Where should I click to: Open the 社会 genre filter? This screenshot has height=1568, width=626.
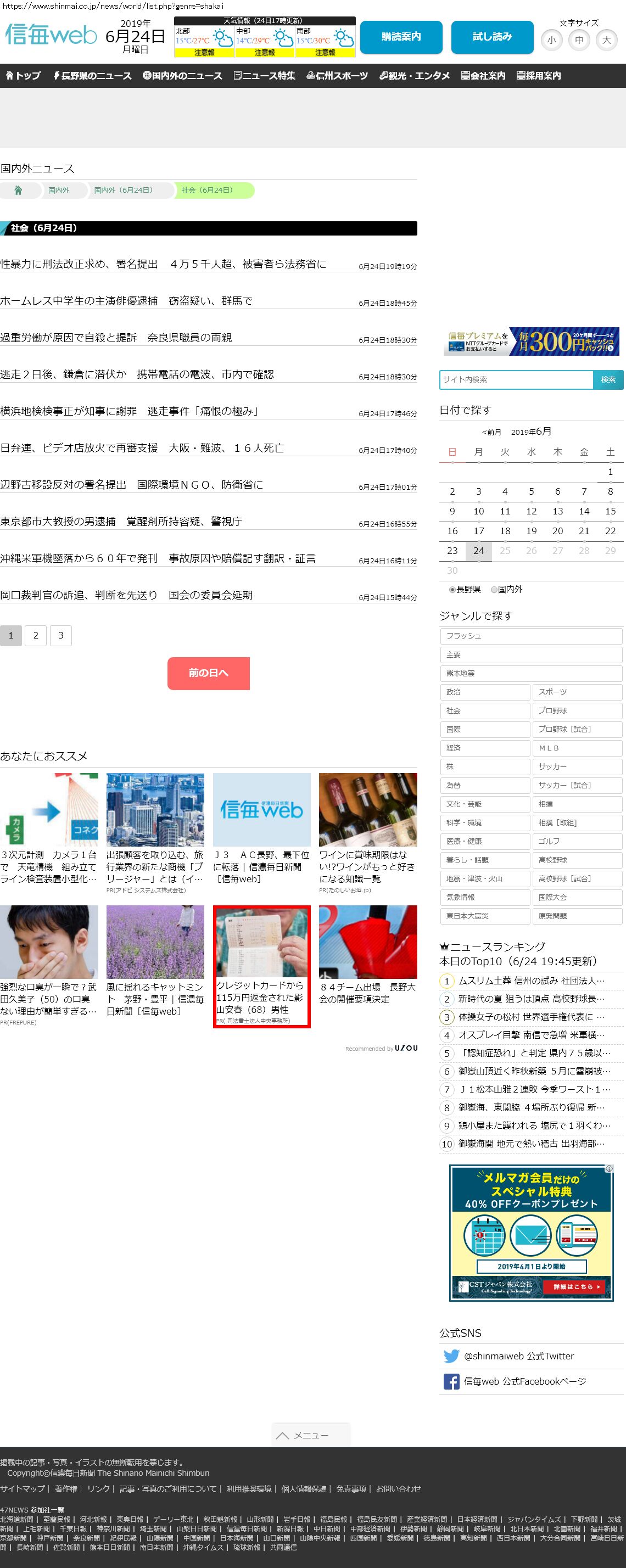coord(485,711)
